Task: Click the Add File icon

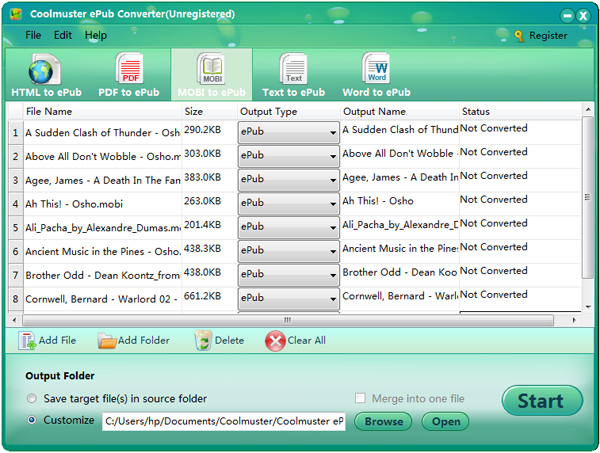Action: 27,341
